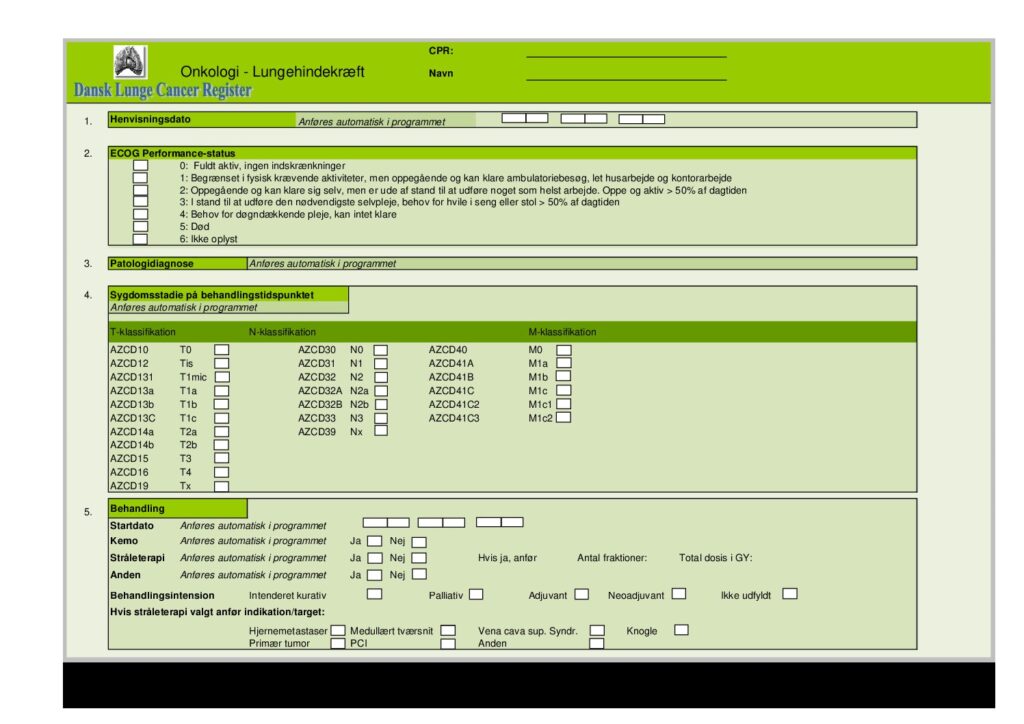Click the "Onkologi - Lungehindekræft" heading

coord(272,72)
